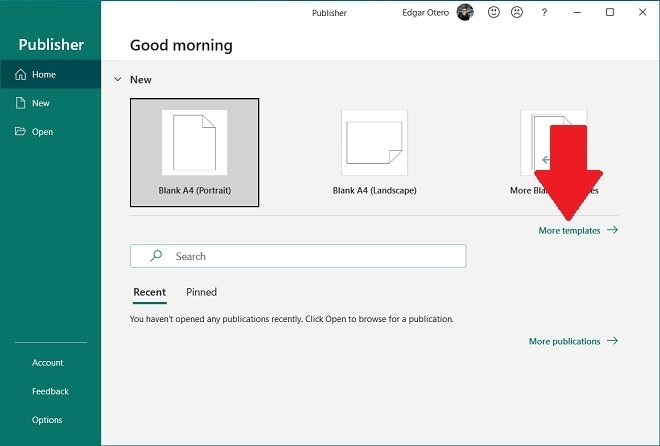Open the Feedback page
Viewport: 660px width, 446px height.
point(50,391)
